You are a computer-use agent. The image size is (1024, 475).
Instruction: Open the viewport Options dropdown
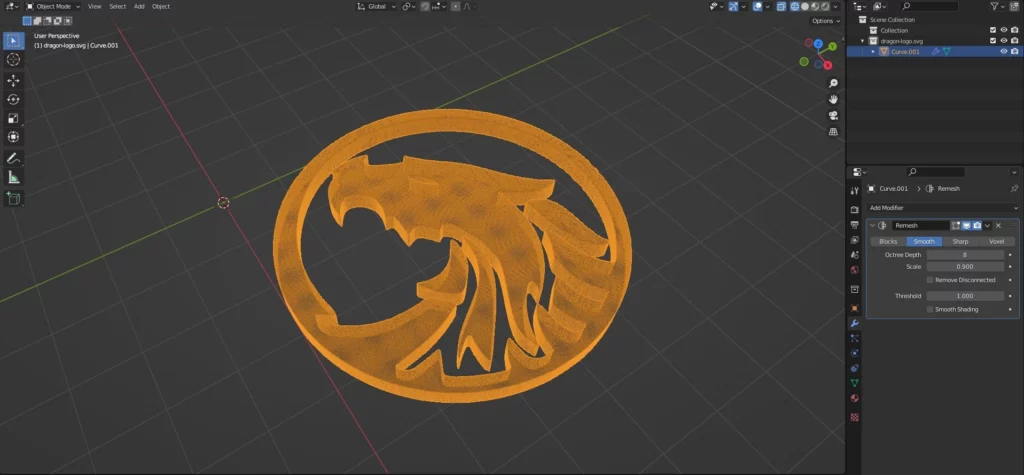click(x=825, y=21)
